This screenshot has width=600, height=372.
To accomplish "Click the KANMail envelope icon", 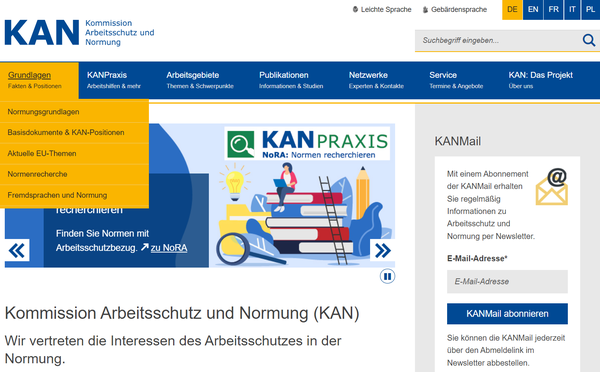I will coord(552,186).
